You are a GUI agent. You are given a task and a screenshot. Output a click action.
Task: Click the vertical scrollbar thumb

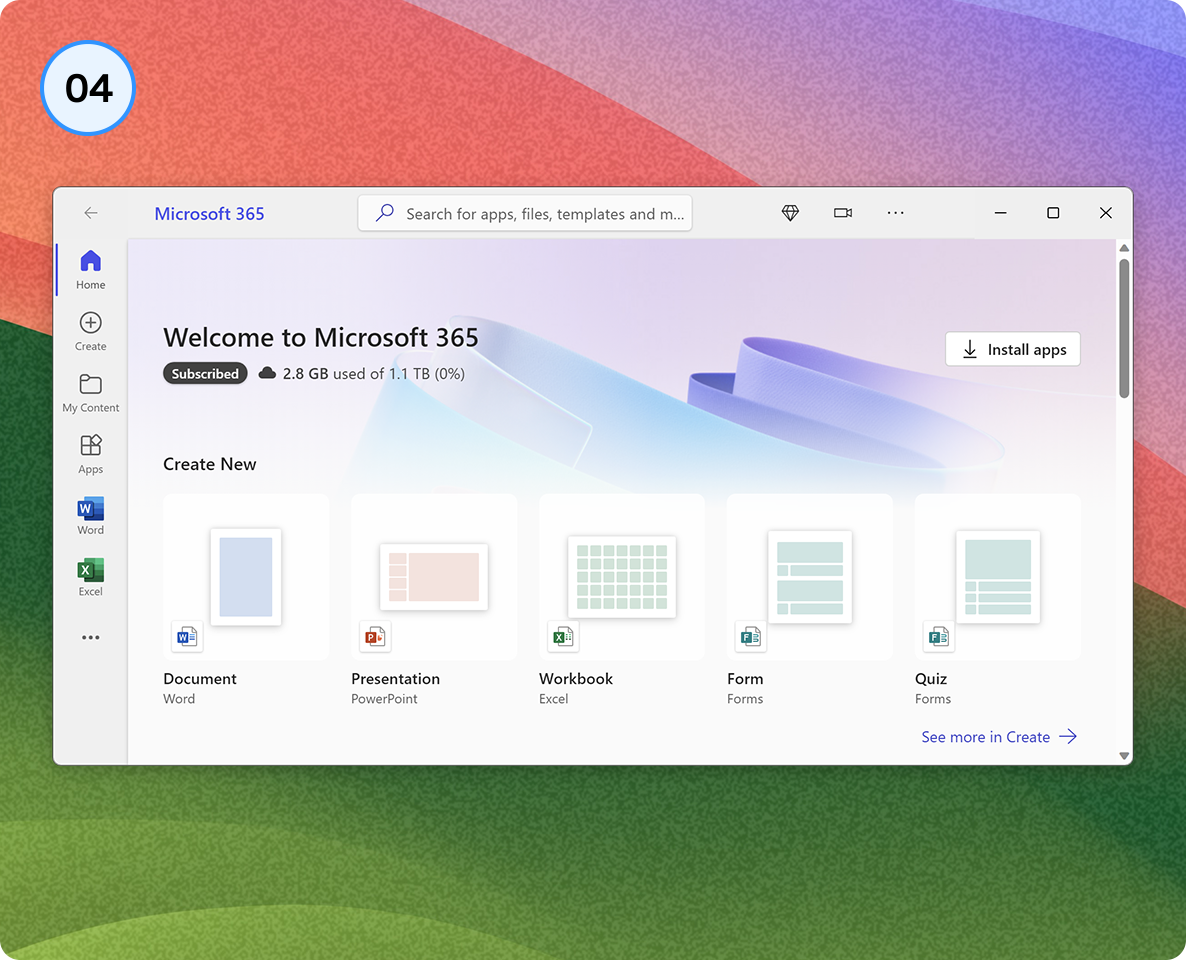click(1124, 328)
